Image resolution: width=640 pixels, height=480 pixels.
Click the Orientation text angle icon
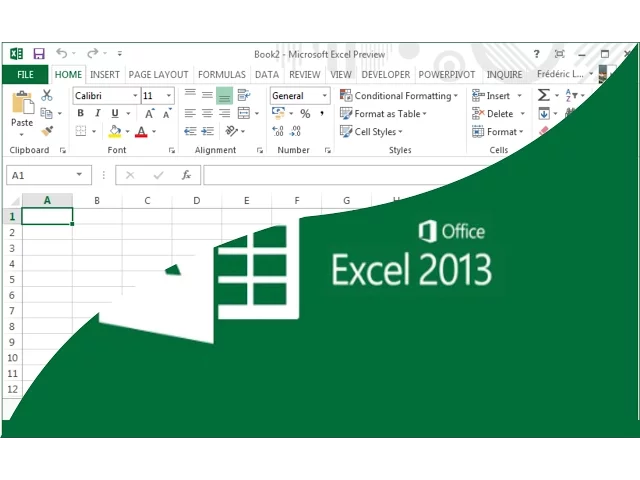(231, 131)
